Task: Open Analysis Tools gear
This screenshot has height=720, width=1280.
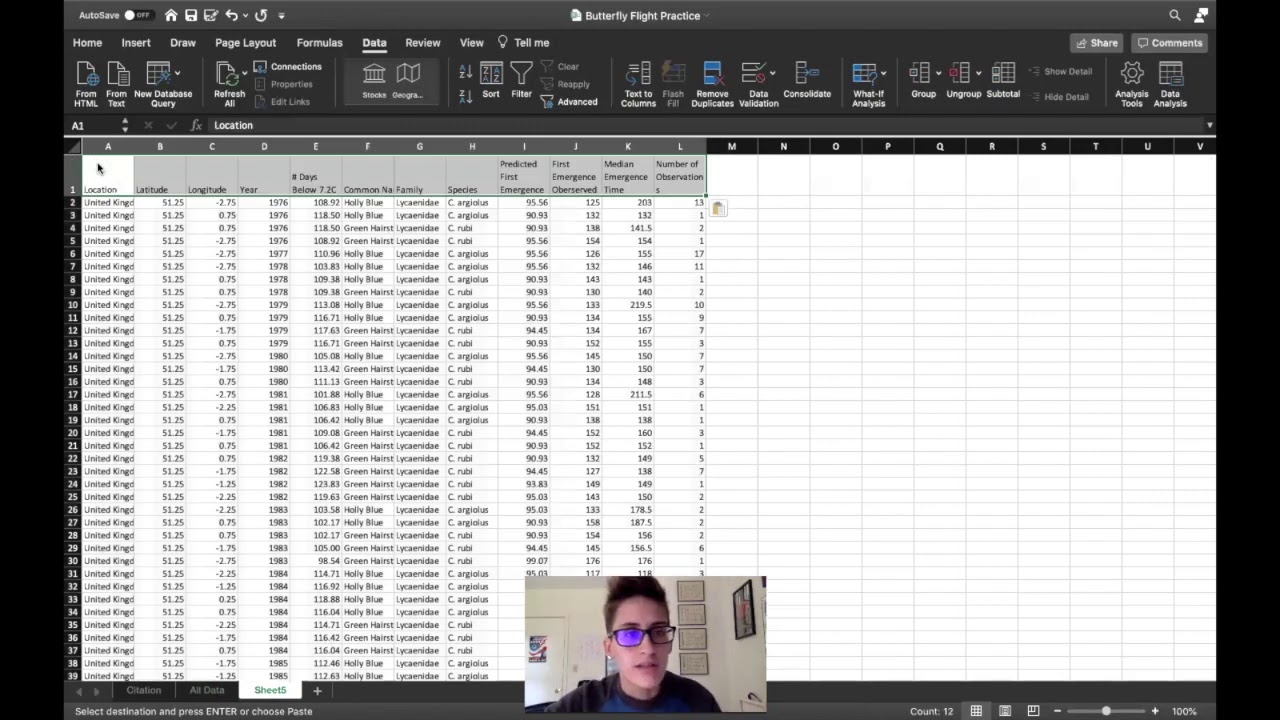Action: [1132, 84]
